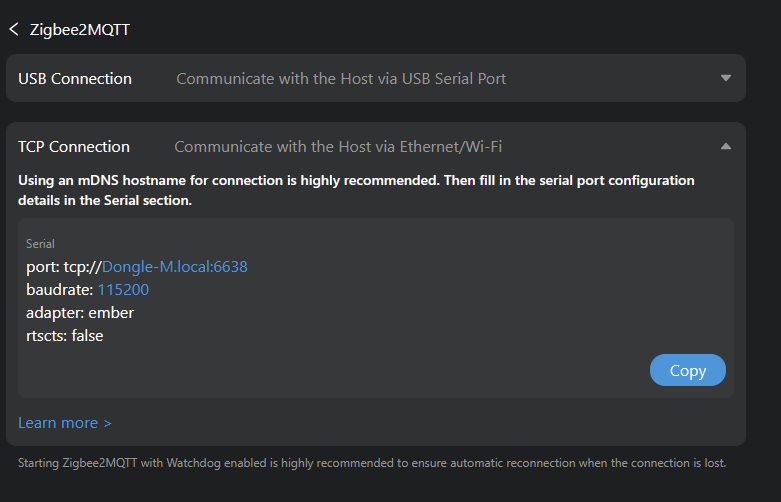Screen dimensions: 781x502
Task: Click the USB Connection header label
Action: [75, 78]
